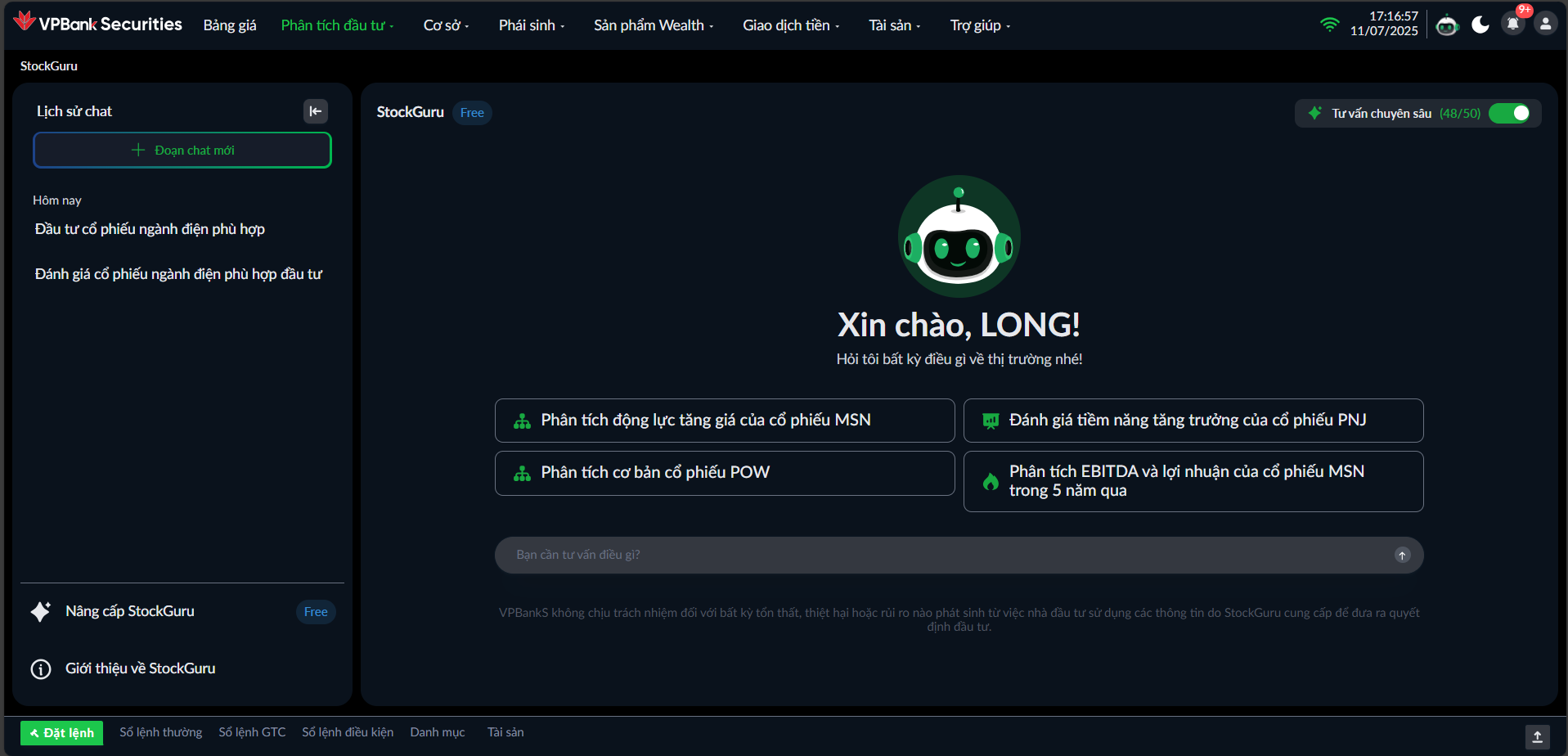
Task: Open the notifications bell
Action: pos(1512,24)
